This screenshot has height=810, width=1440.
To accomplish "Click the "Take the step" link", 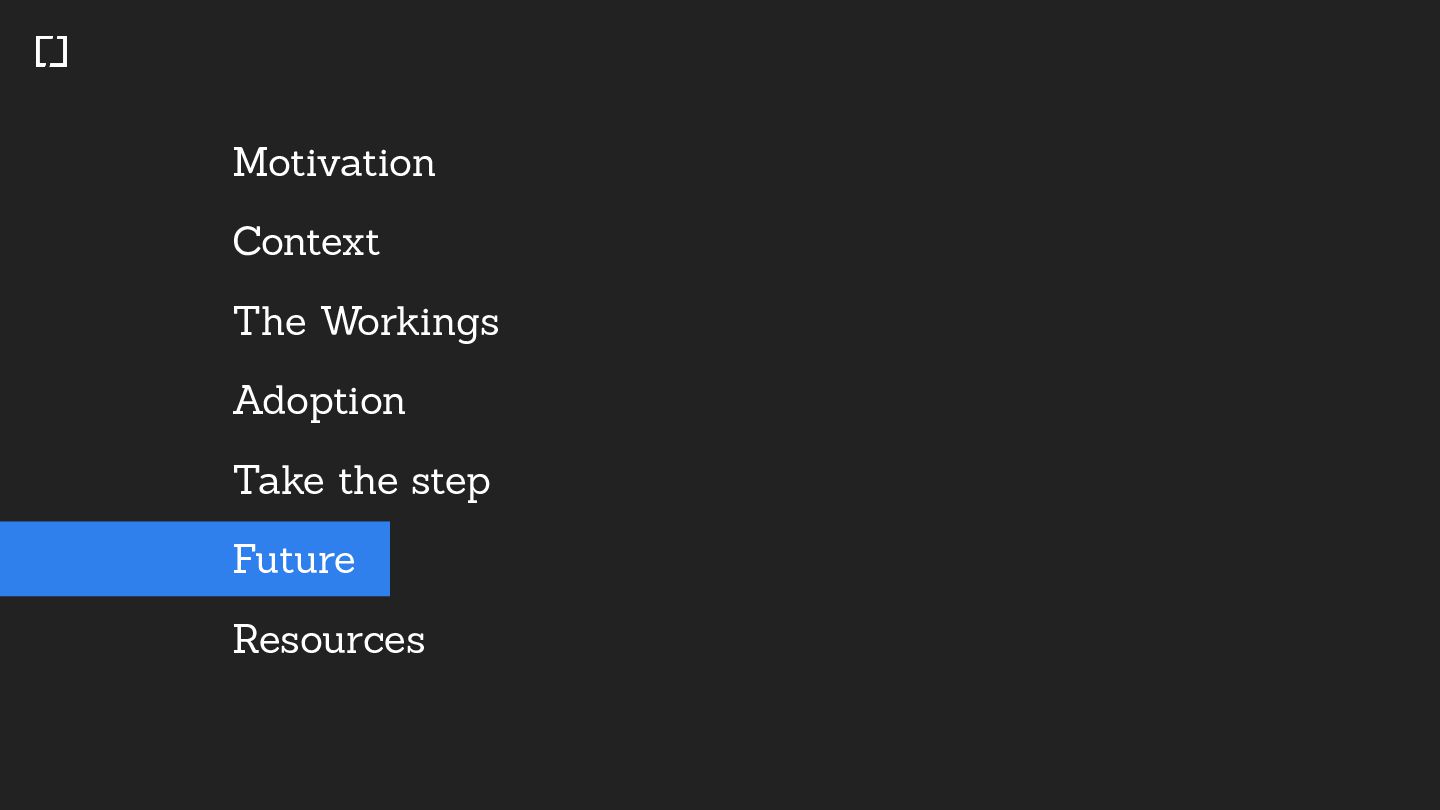I will tap(361, 481).
